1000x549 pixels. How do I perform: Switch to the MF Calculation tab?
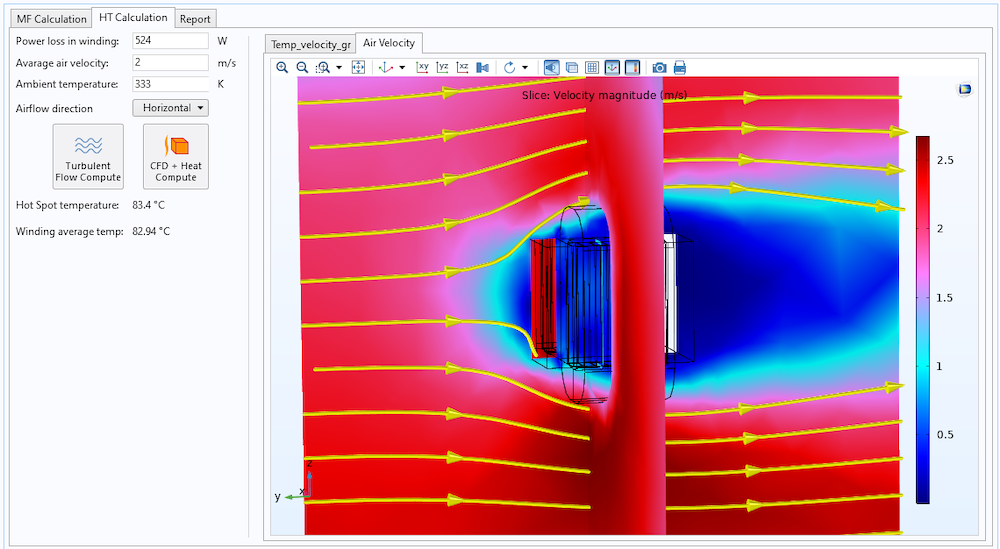click(52, 18)
